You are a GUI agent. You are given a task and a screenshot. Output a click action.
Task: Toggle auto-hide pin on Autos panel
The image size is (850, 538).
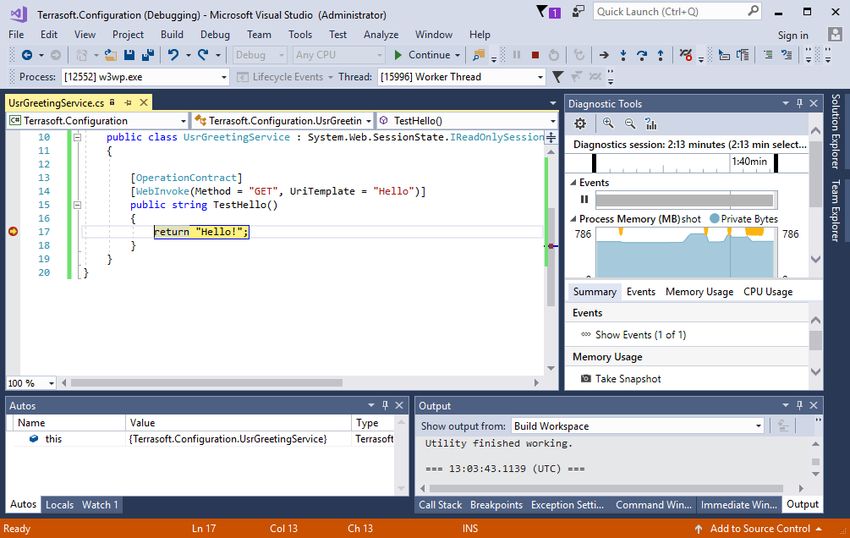(385, 405)
